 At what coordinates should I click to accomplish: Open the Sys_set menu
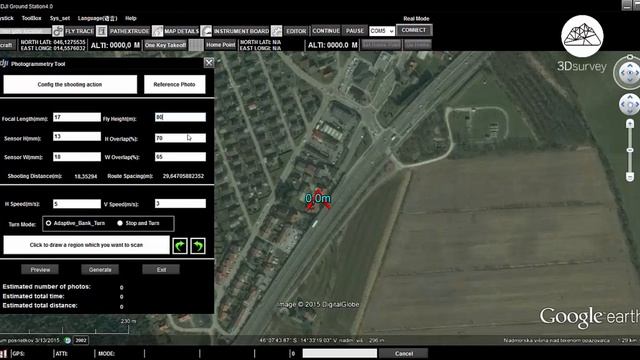[60, 18]
